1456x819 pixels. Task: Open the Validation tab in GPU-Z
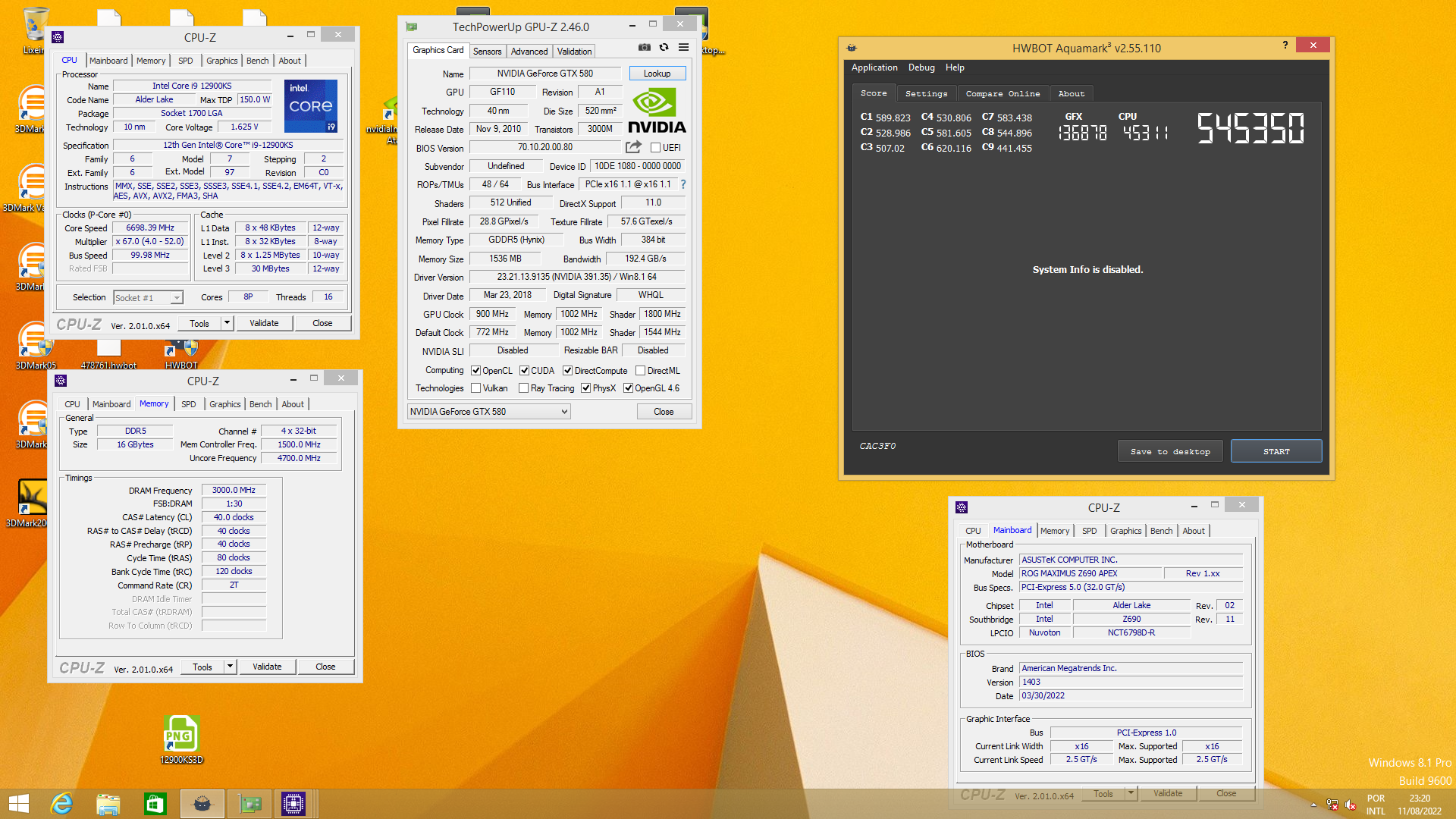click(x=574, y=52)
